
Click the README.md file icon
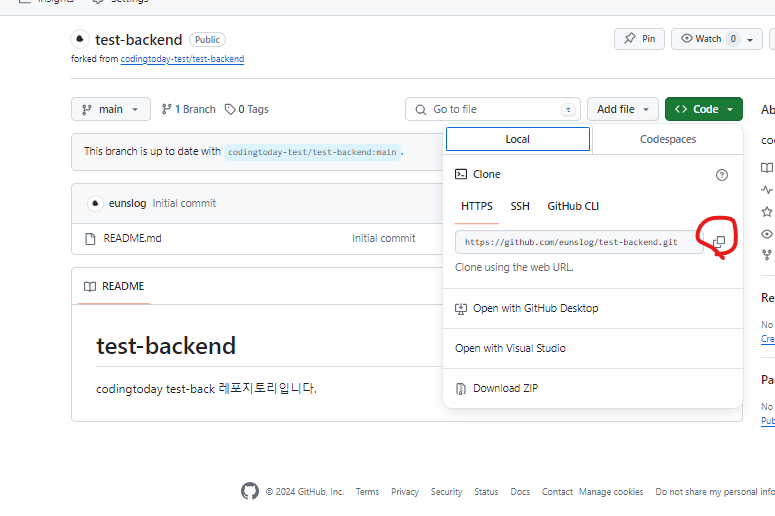pos(90,239)
